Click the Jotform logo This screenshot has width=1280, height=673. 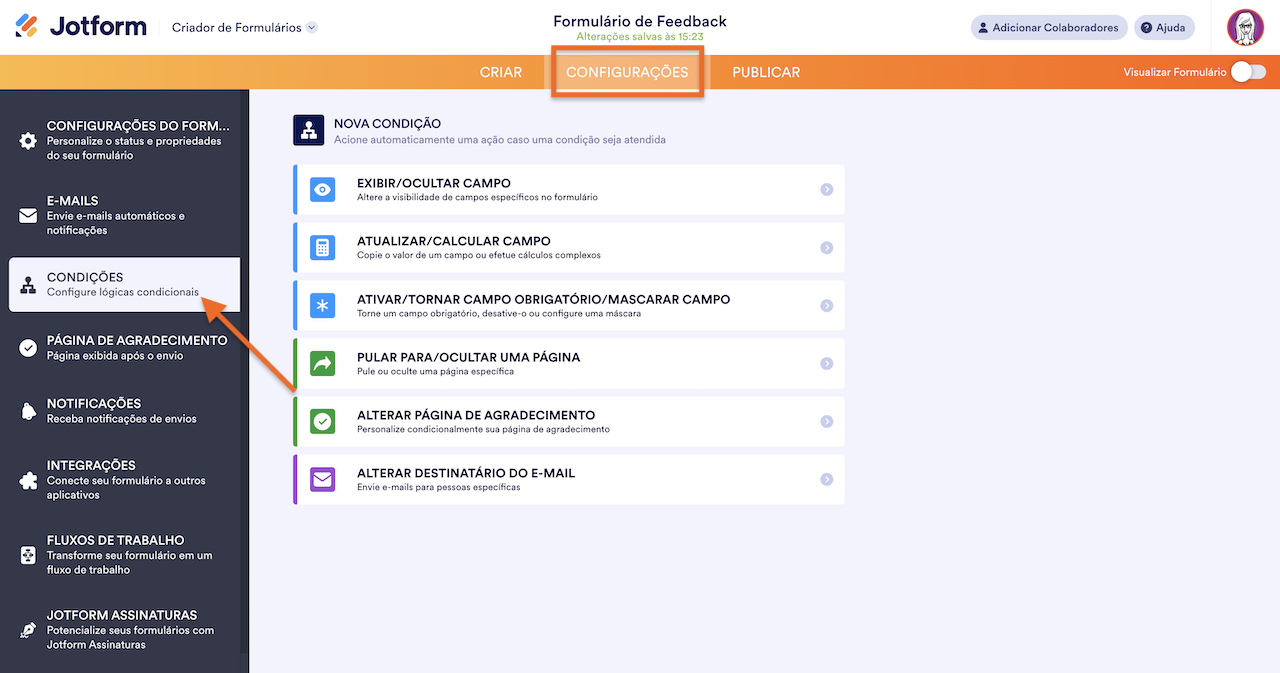coord(80,27)
